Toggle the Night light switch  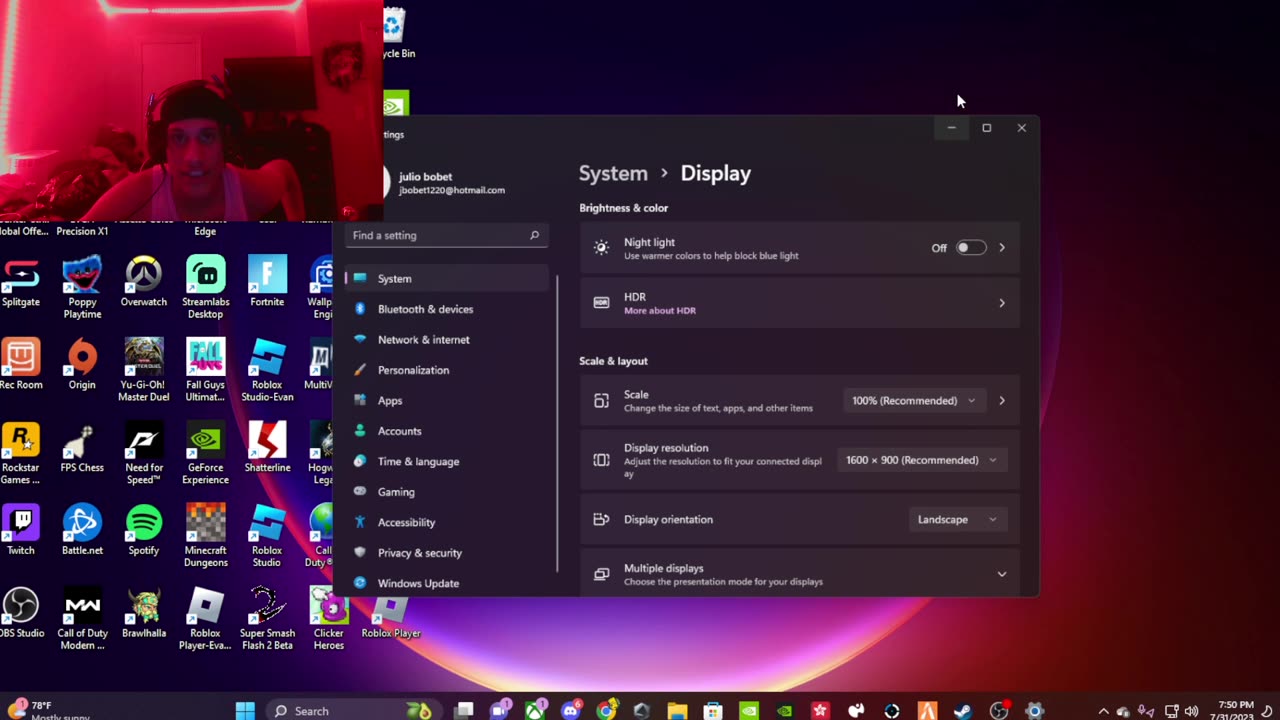[x=970, y=248]
